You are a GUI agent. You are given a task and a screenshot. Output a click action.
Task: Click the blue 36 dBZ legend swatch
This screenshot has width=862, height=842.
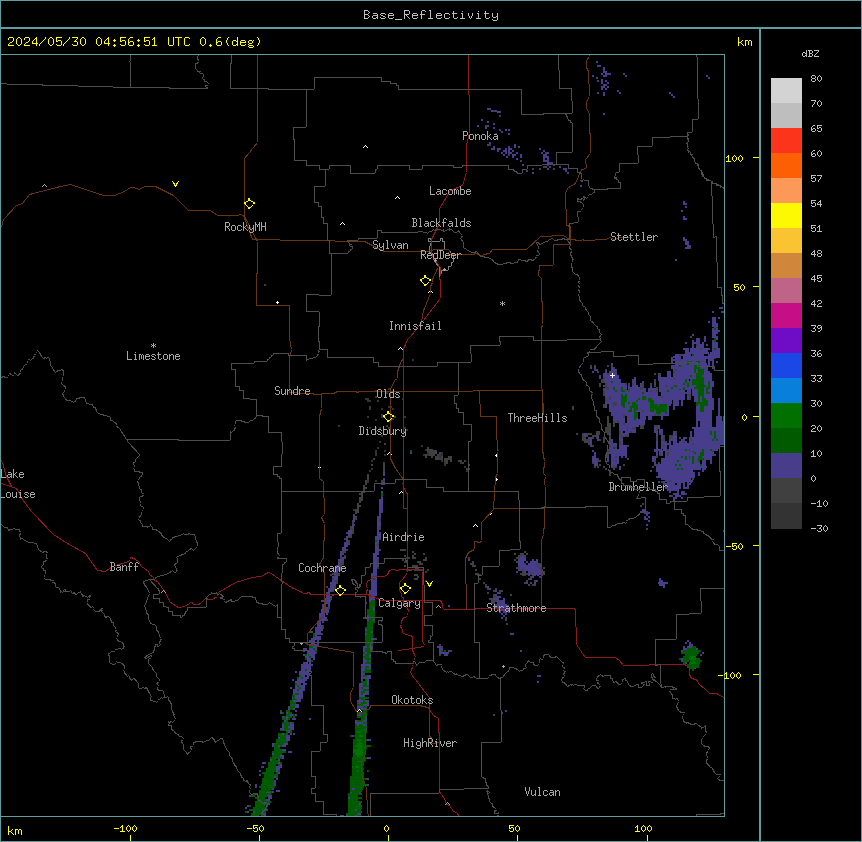pos(786,365)
